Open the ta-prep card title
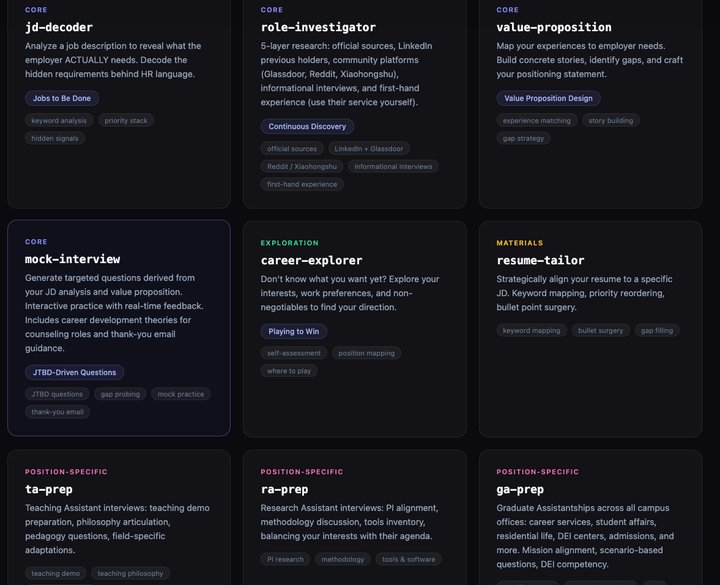The height and width of the screenshot is (585, 720). pos(49,489)
